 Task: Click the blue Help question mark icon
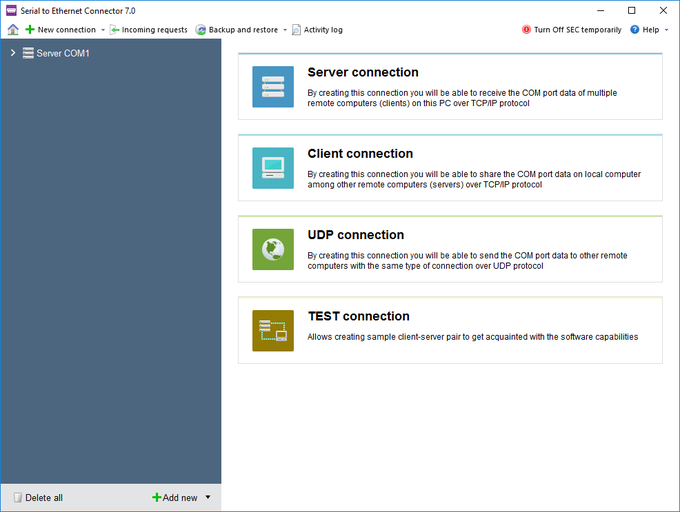click(634, 29)
